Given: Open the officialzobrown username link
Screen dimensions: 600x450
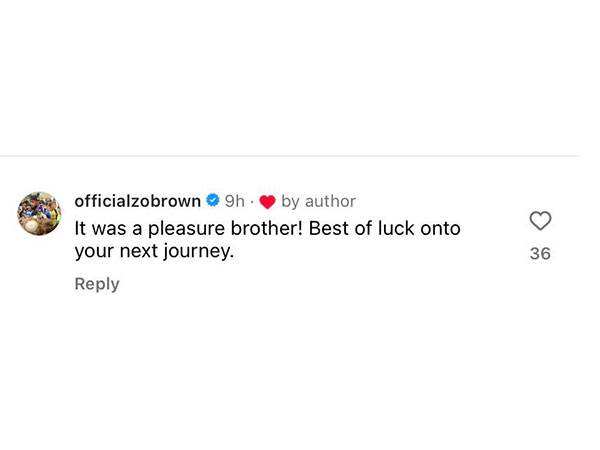Looking at the screenshot, I should point(138,201).
